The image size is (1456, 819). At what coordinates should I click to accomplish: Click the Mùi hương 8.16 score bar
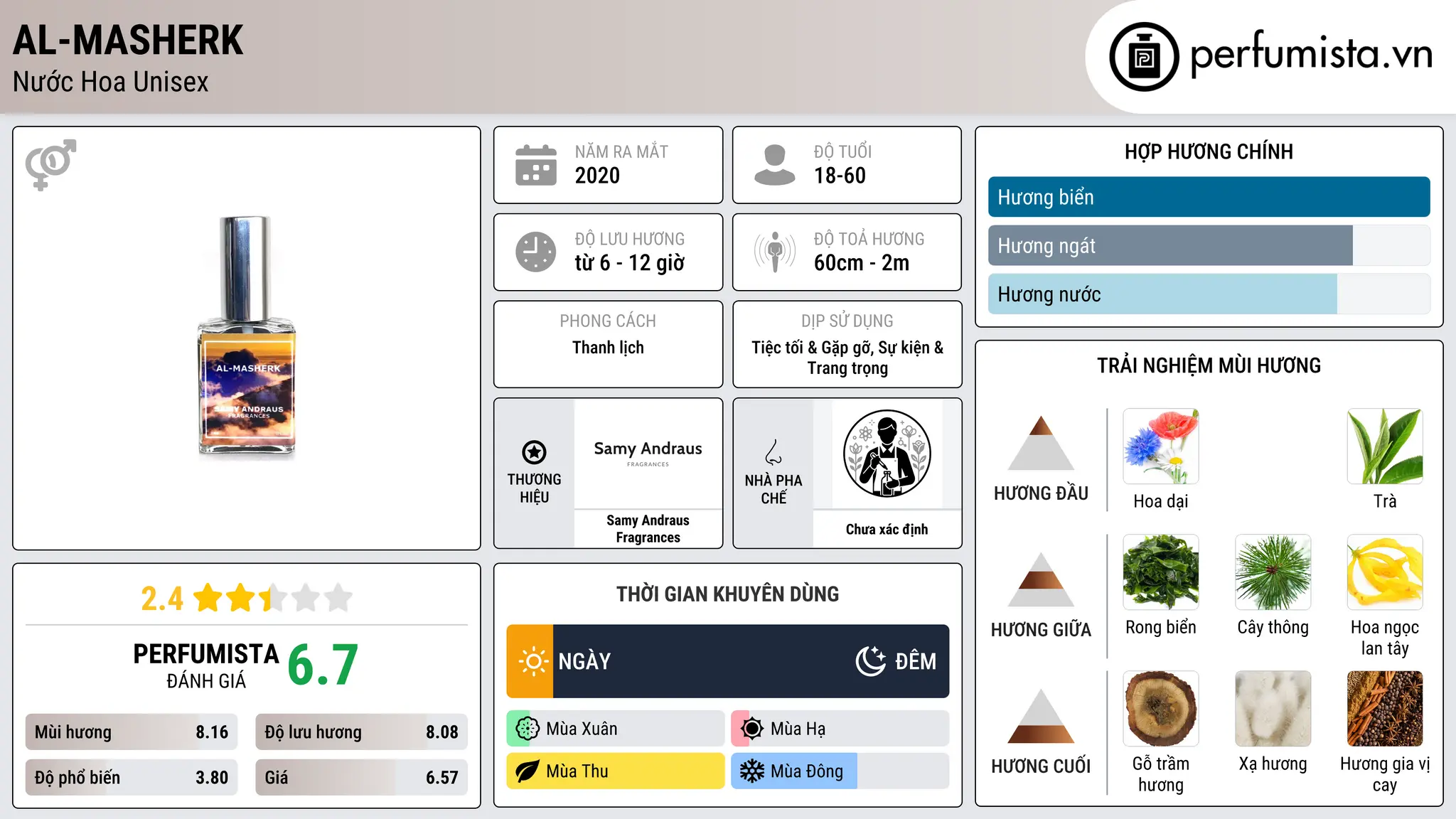[132, 732]
